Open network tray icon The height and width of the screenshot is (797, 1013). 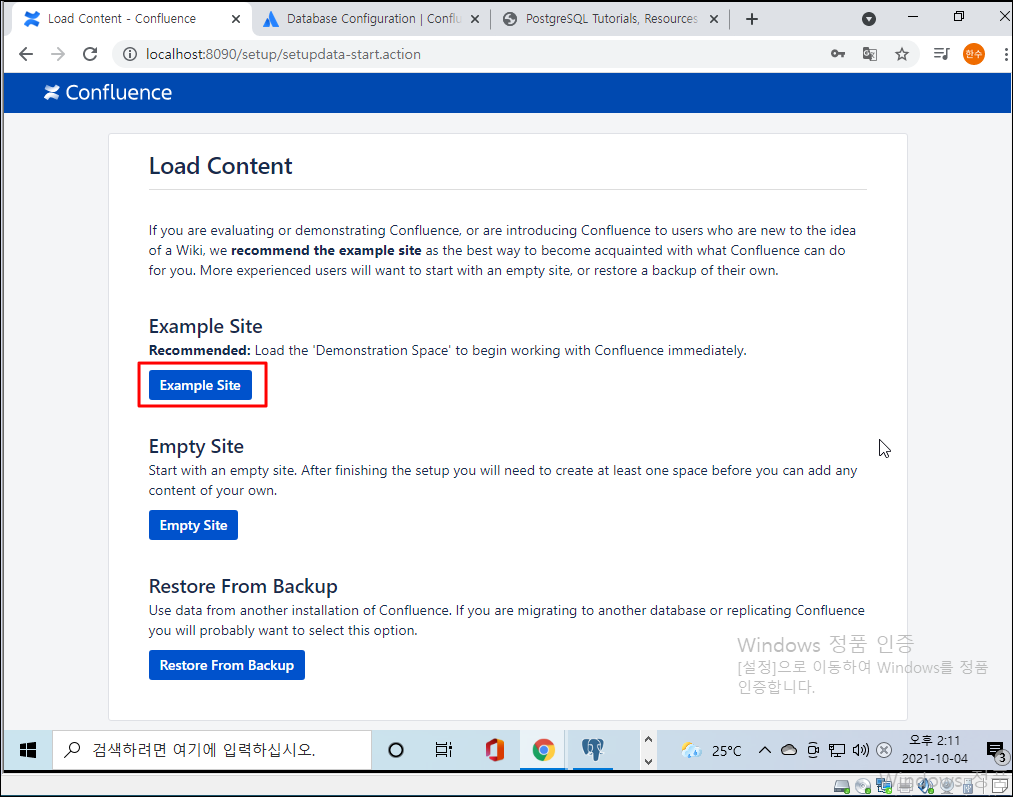point(837,750)
